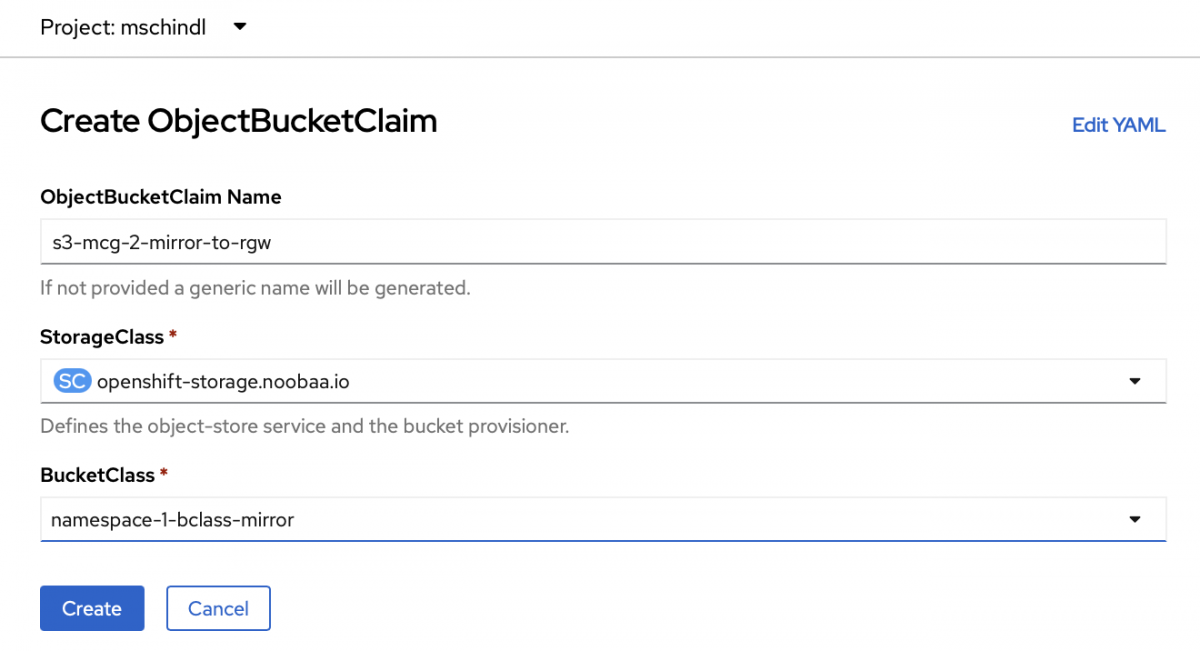
Task: Open the BucketClass selection menu
Action: click(x=600, y=519)
